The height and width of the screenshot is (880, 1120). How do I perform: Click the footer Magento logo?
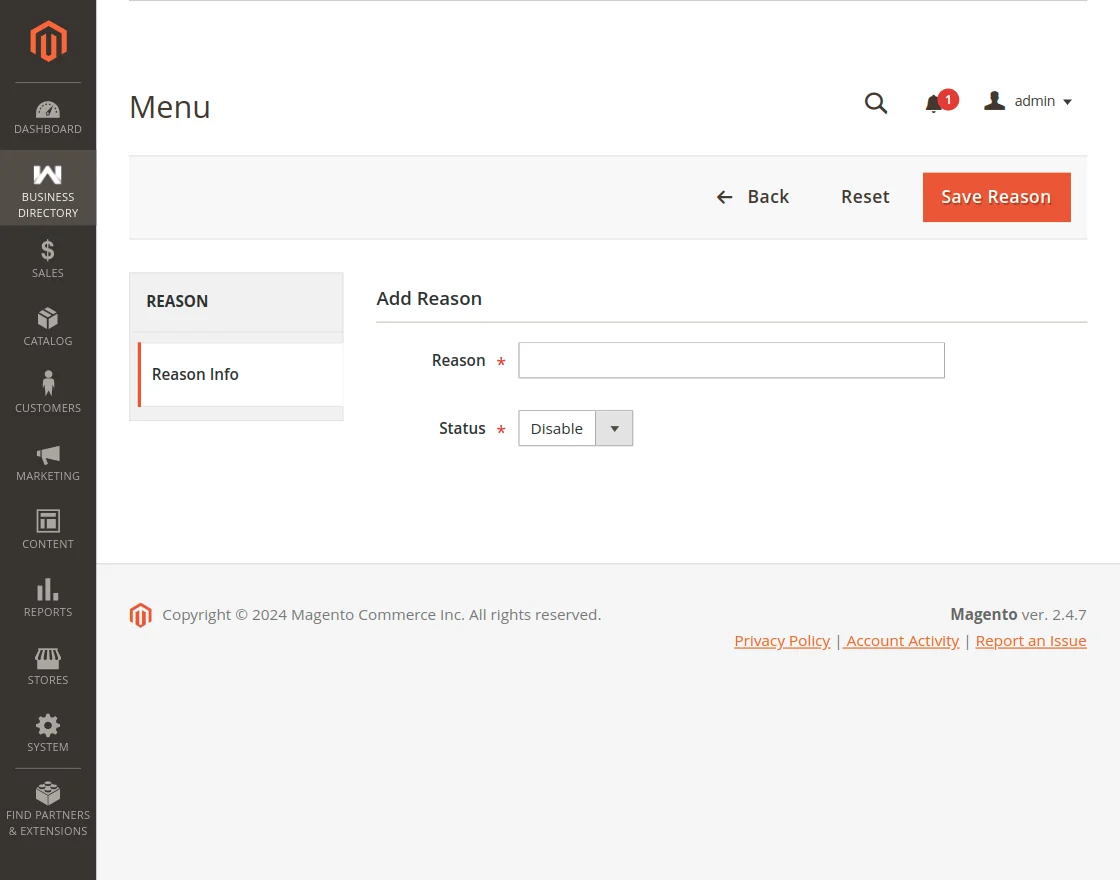pyautogui.click(x=141, y=615)
